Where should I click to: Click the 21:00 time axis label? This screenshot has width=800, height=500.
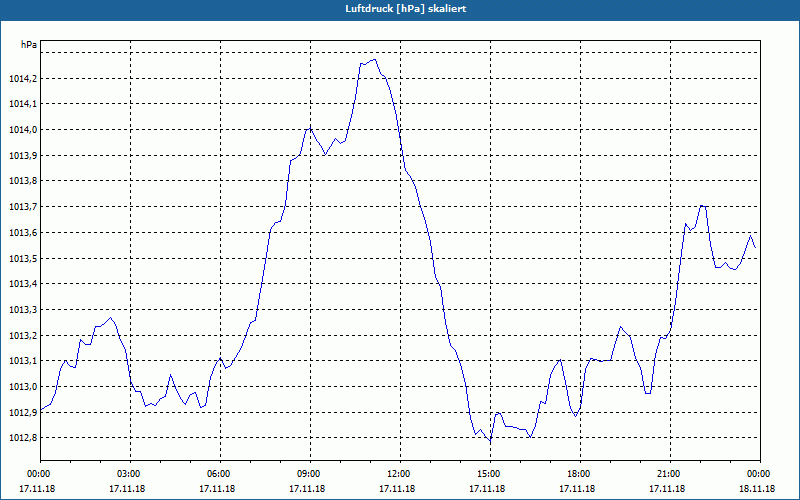[x=669, y=474]
